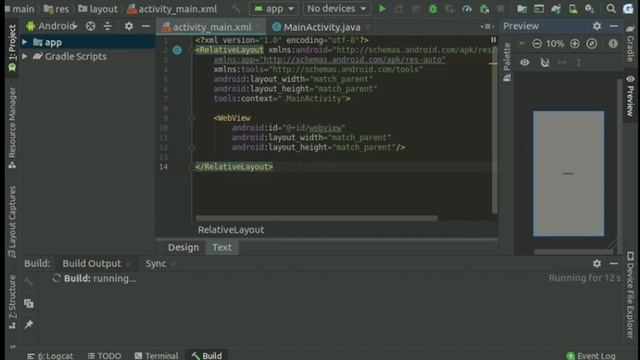
Task: Click the Debug app bug icon
Action: pos(433,9)
